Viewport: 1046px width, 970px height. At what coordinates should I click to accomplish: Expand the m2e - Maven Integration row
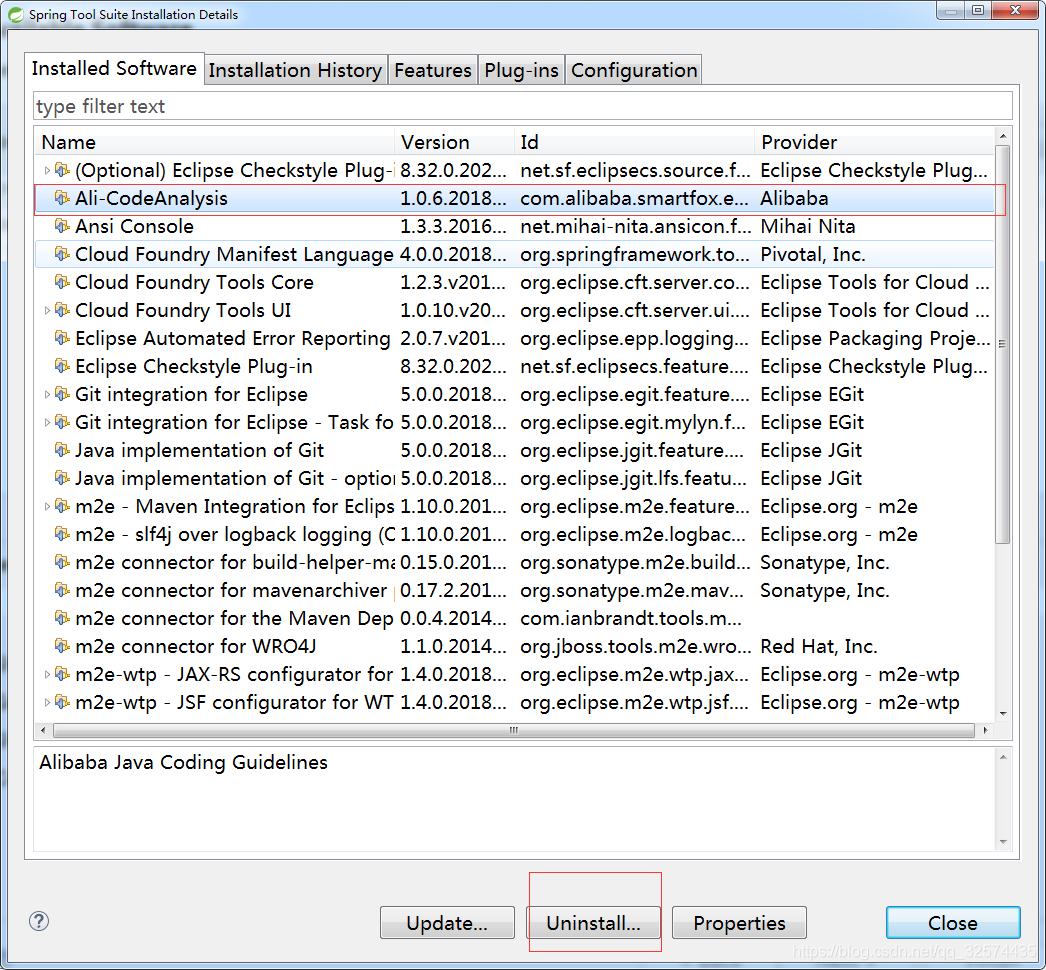pos(47,506)
